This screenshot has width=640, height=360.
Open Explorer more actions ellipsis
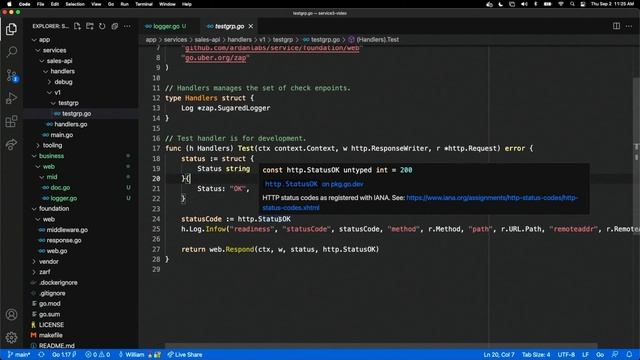click(127, 26)
